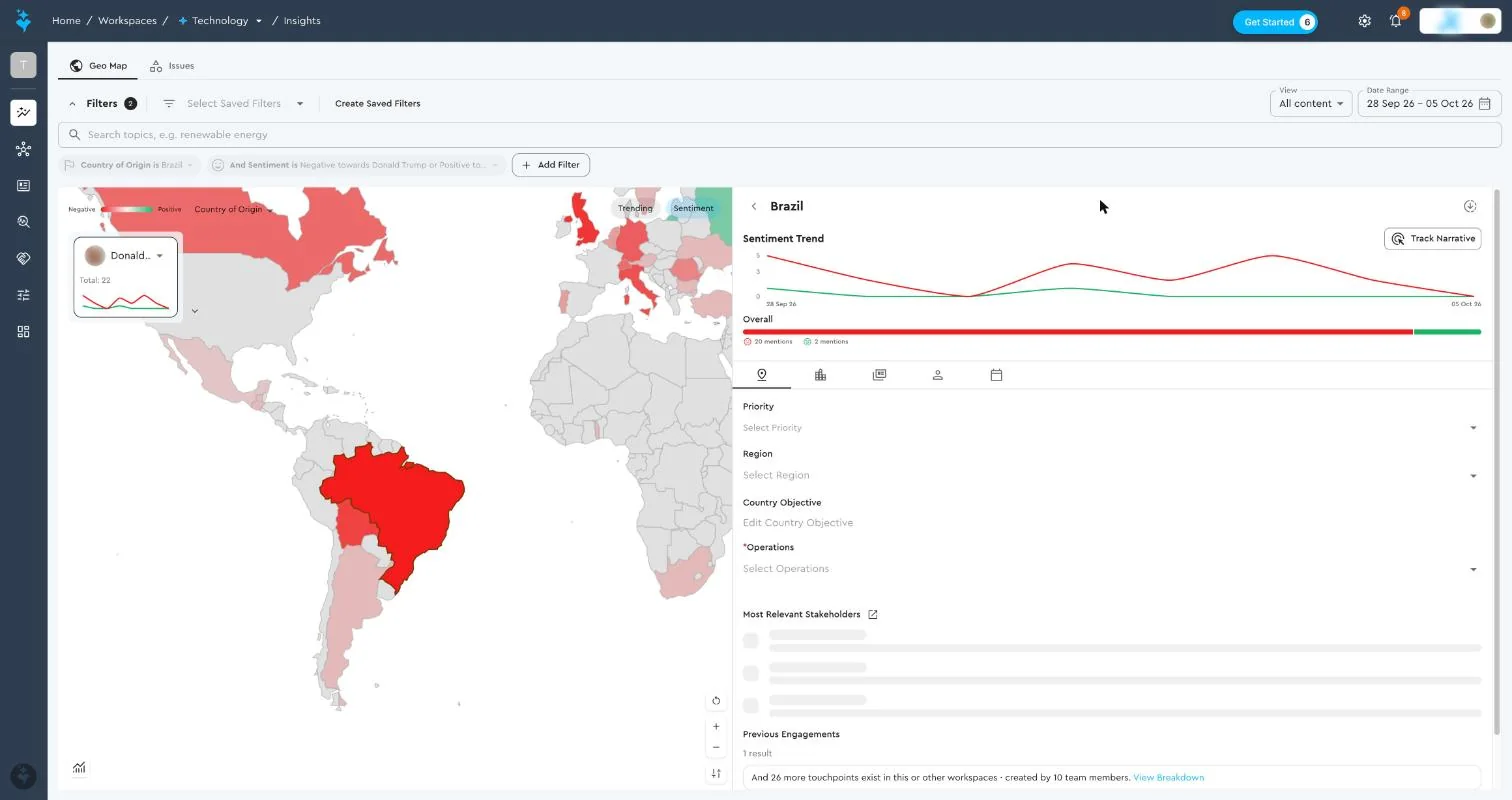Expand the Donald entity card dropdown
The width and height of the screenshot is (1512, 800).
tap(160, 256)
